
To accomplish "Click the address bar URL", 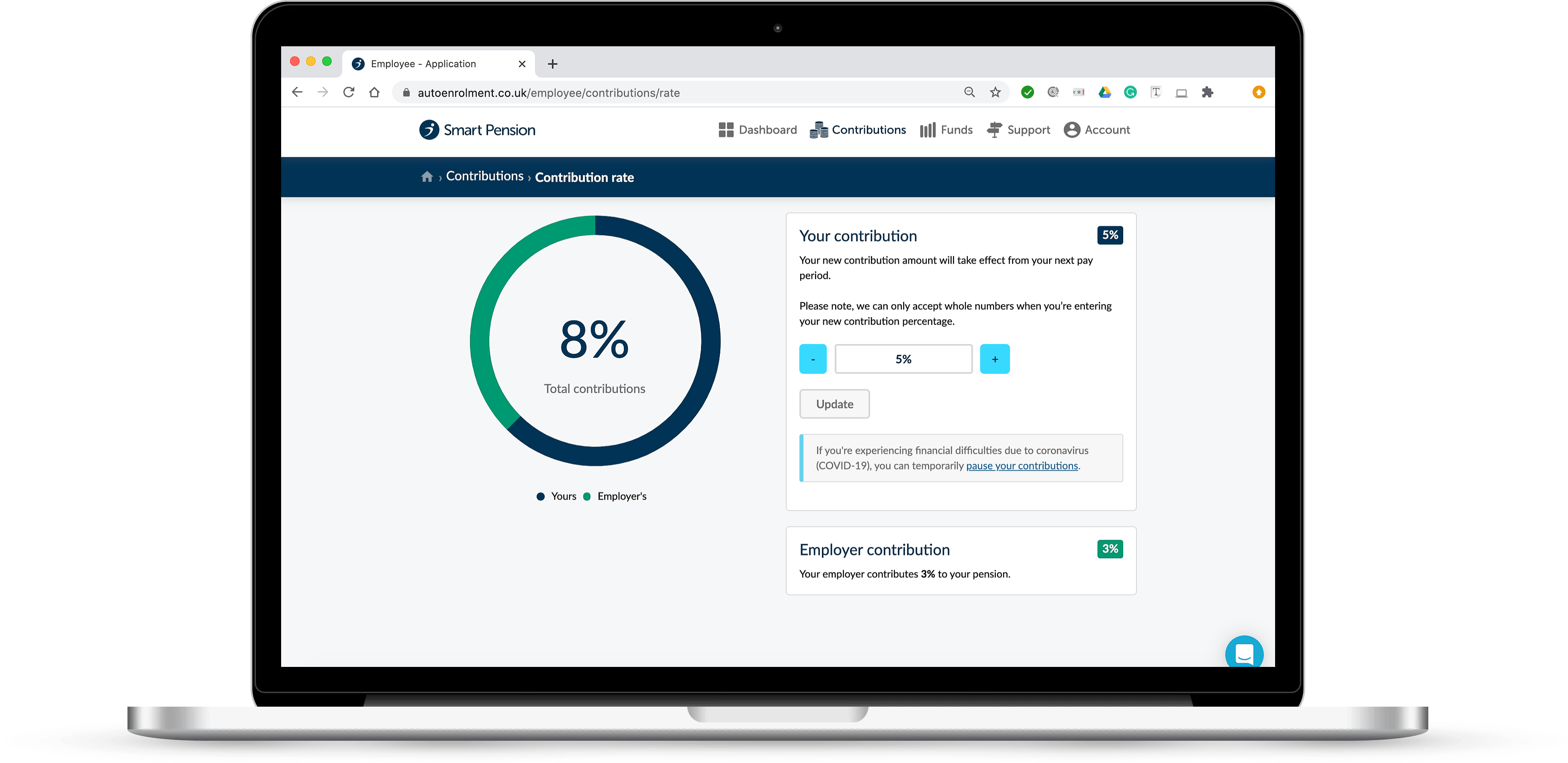I will click(548, 93).
